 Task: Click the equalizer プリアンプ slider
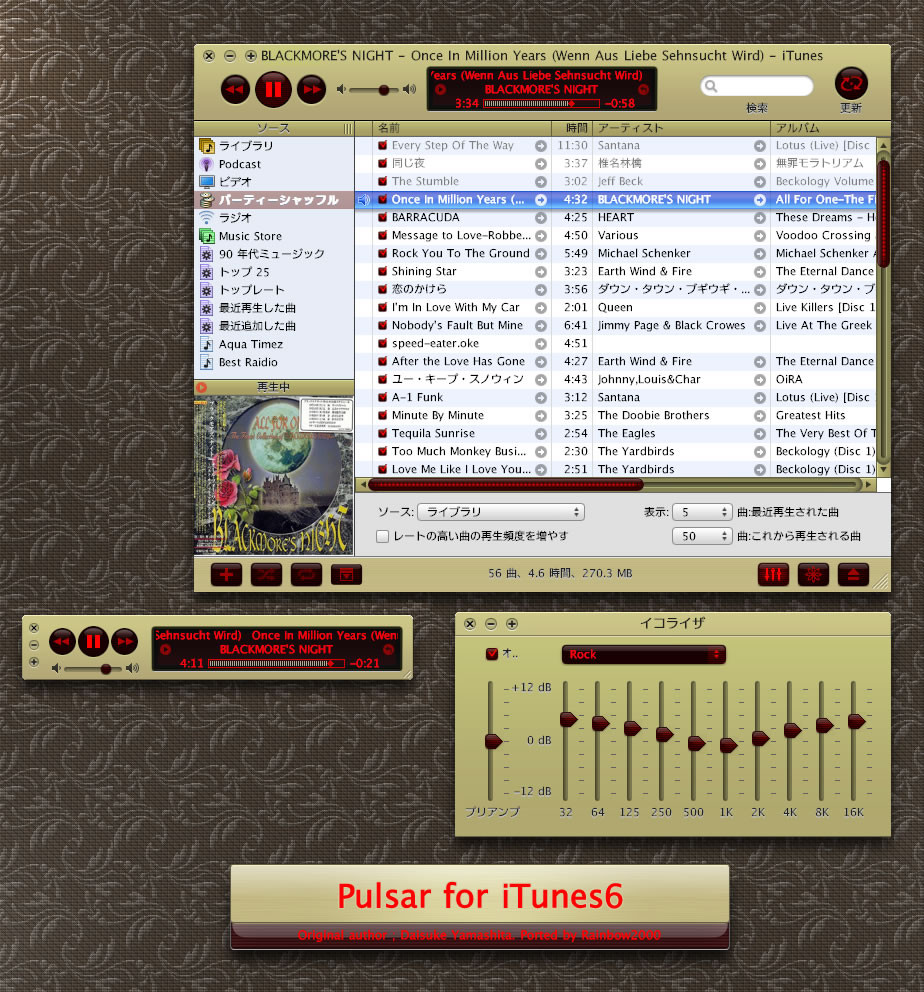pyautogui.click(x=492, y=741)
